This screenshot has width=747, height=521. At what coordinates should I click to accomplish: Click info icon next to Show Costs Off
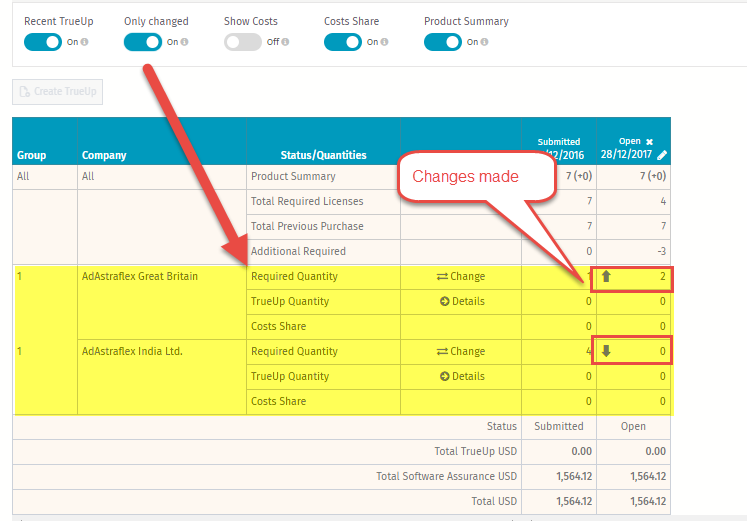pyautogui.click(x=285, y=42)
